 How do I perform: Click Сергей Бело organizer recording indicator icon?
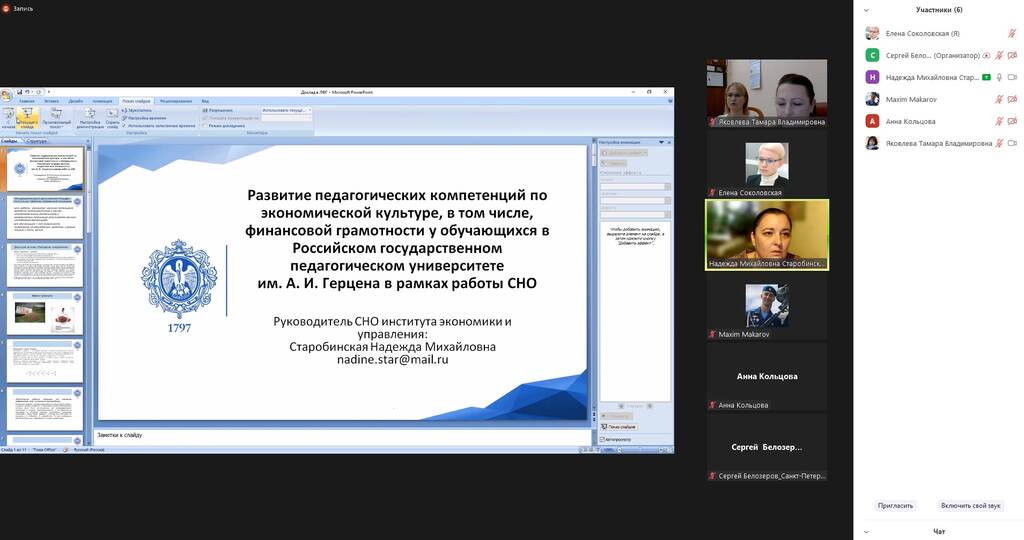(x=986, y=56)
